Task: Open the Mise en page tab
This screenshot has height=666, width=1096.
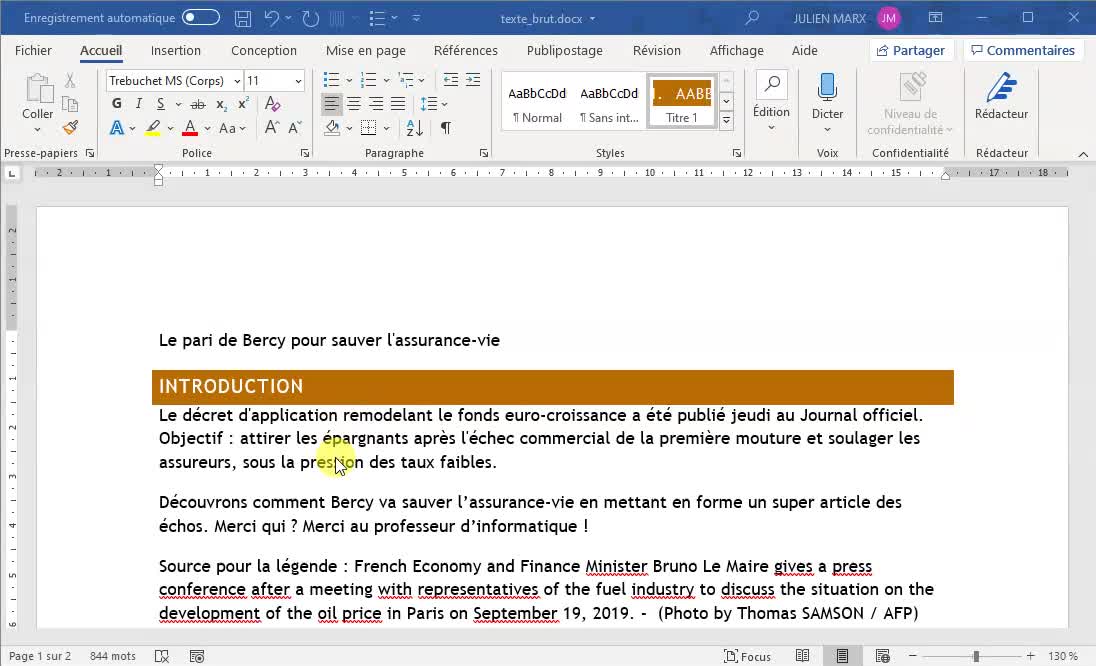Action: (x=365, y=50)
